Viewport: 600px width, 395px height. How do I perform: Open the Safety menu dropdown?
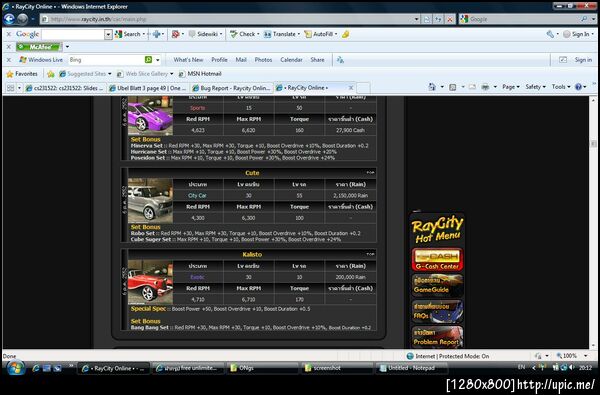pyautogui.click(x=535, y=87)
